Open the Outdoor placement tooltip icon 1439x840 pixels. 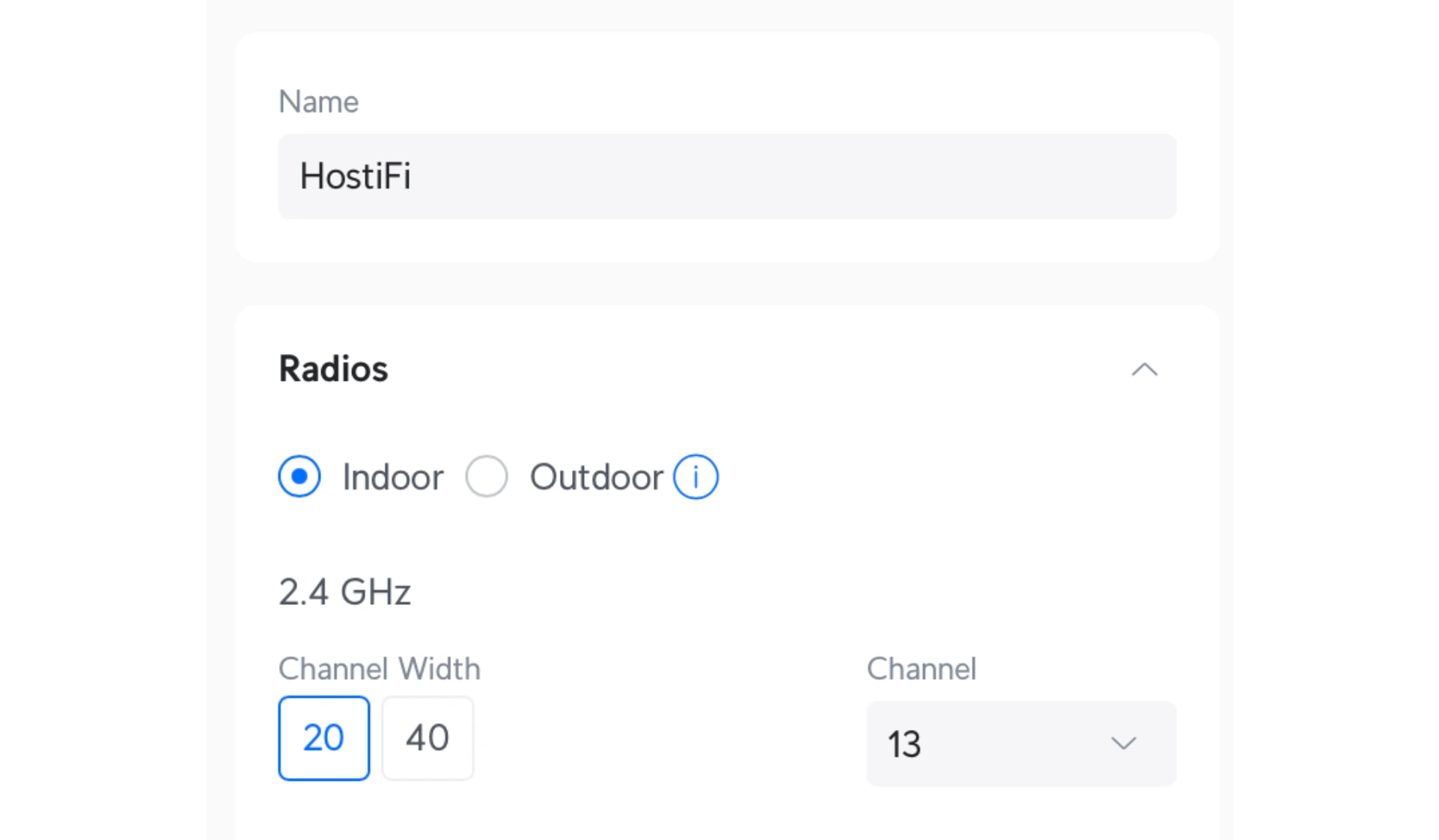click(x=695, y=476)
